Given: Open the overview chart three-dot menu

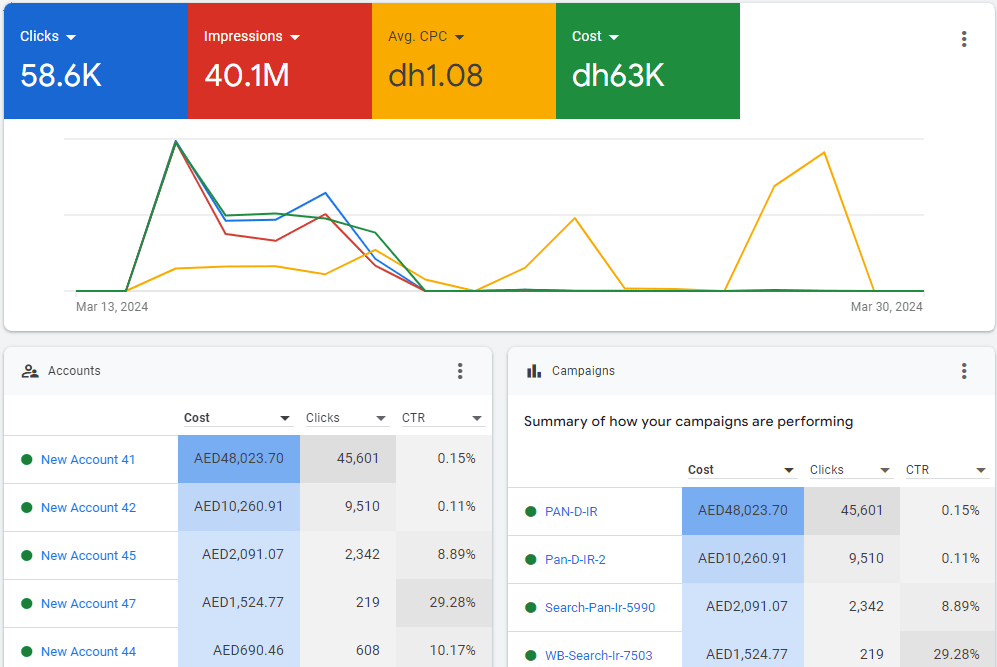Looking at the screenshot, I should [964, 39].
